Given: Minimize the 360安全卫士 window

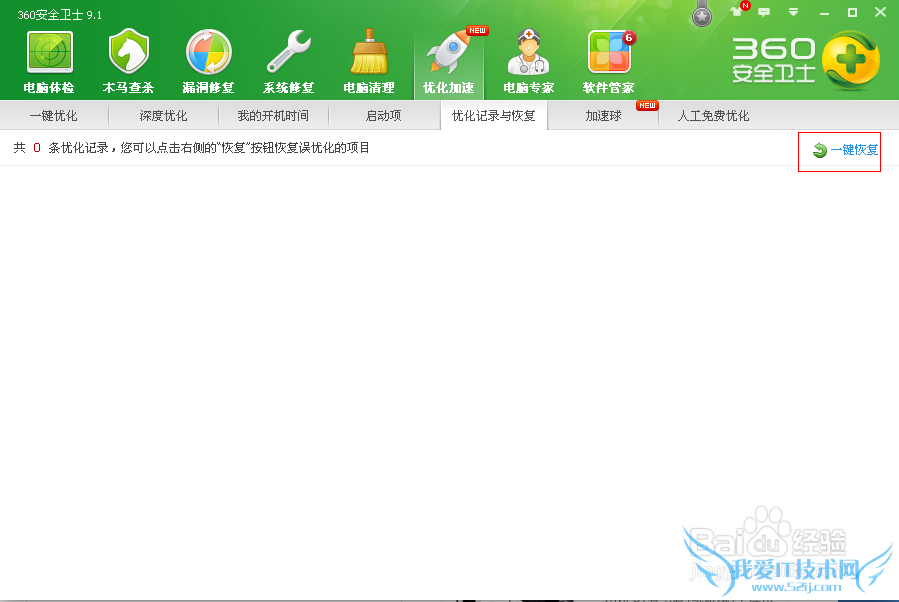Looking at the screenshot, I should tap(824, 13).
